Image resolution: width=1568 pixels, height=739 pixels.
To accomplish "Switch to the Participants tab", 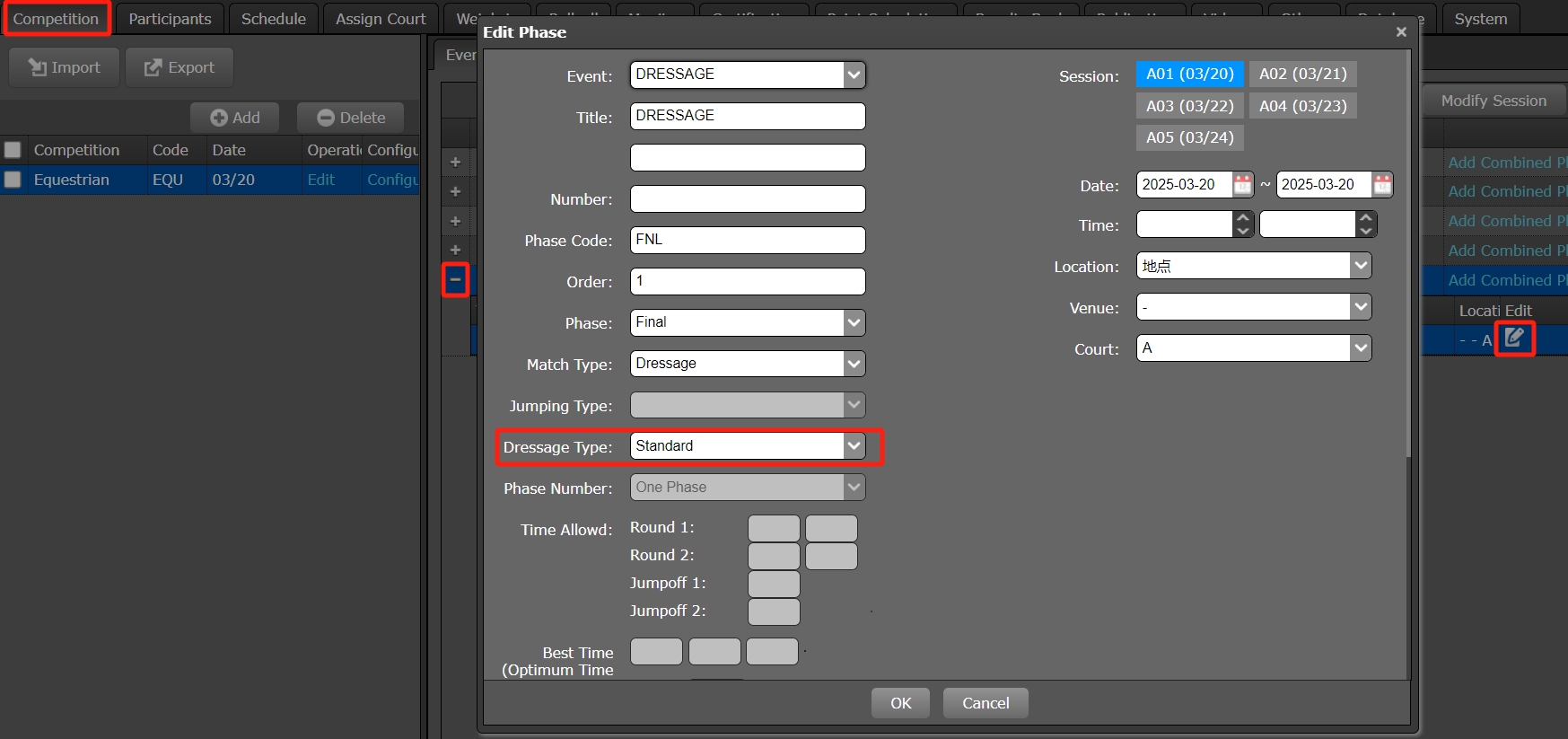I will [170, 19].
